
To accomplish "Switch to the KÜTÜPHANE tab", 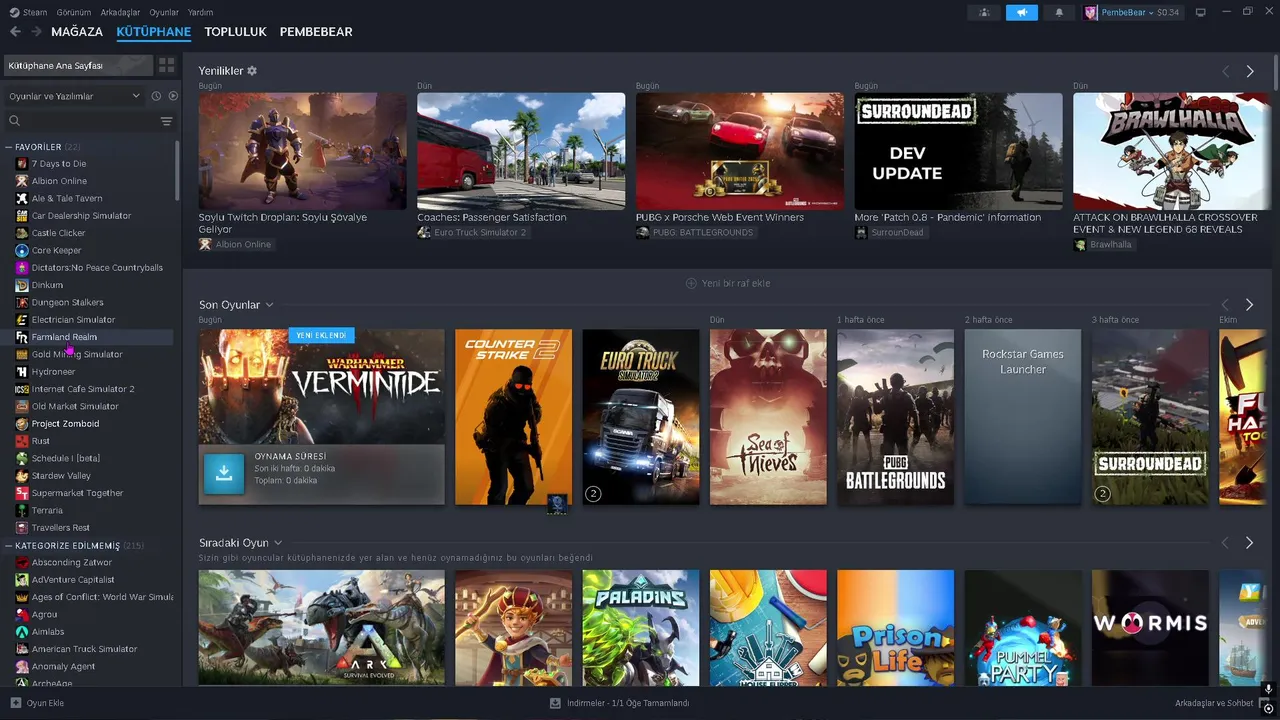I will [x=154, y=32].
